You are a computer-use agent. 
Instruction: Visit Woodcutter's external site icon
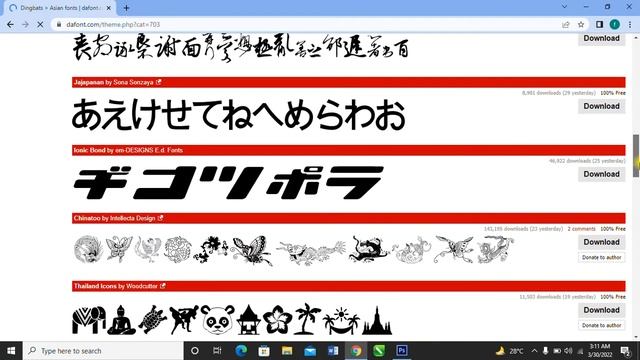(163, 286)
